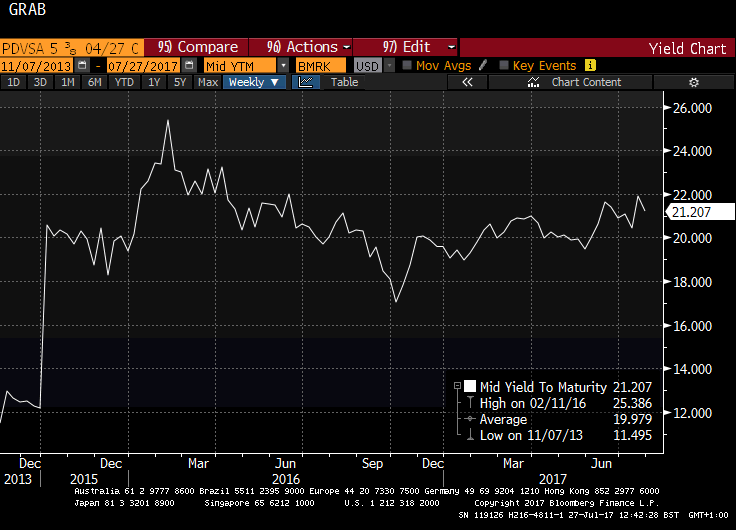Click the end date field 07/27/2017
736x530 pixels.
[144, 66]
